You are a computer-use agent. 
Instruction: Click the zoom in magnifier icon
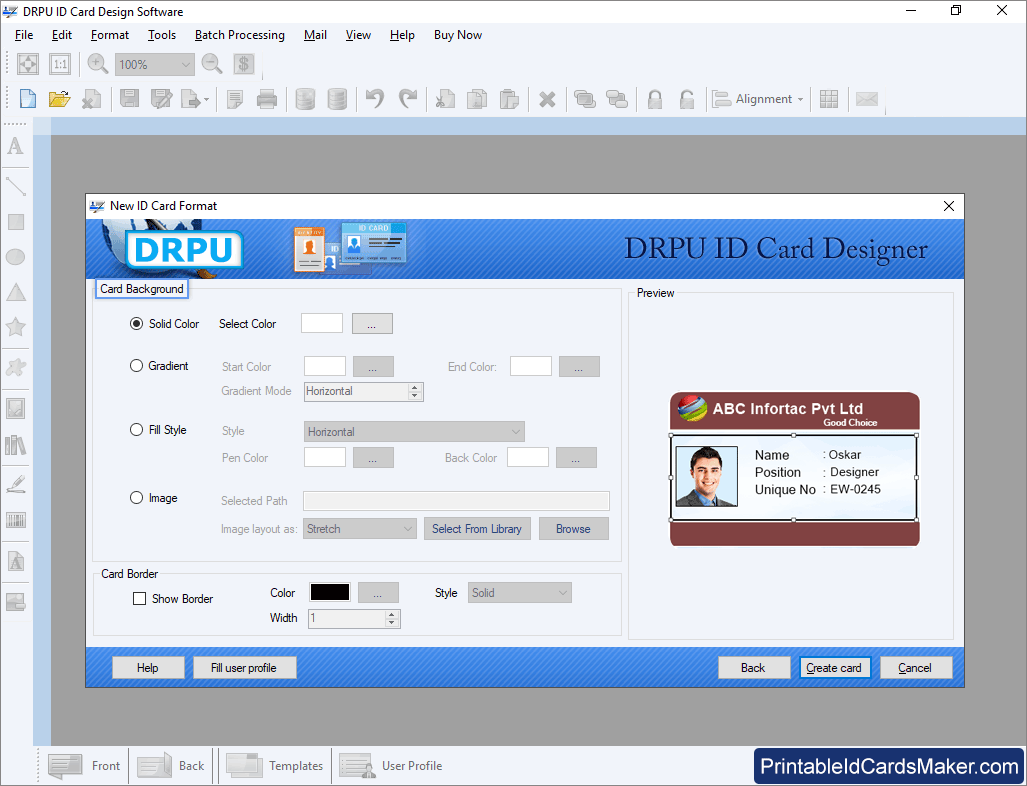point(98,64)
